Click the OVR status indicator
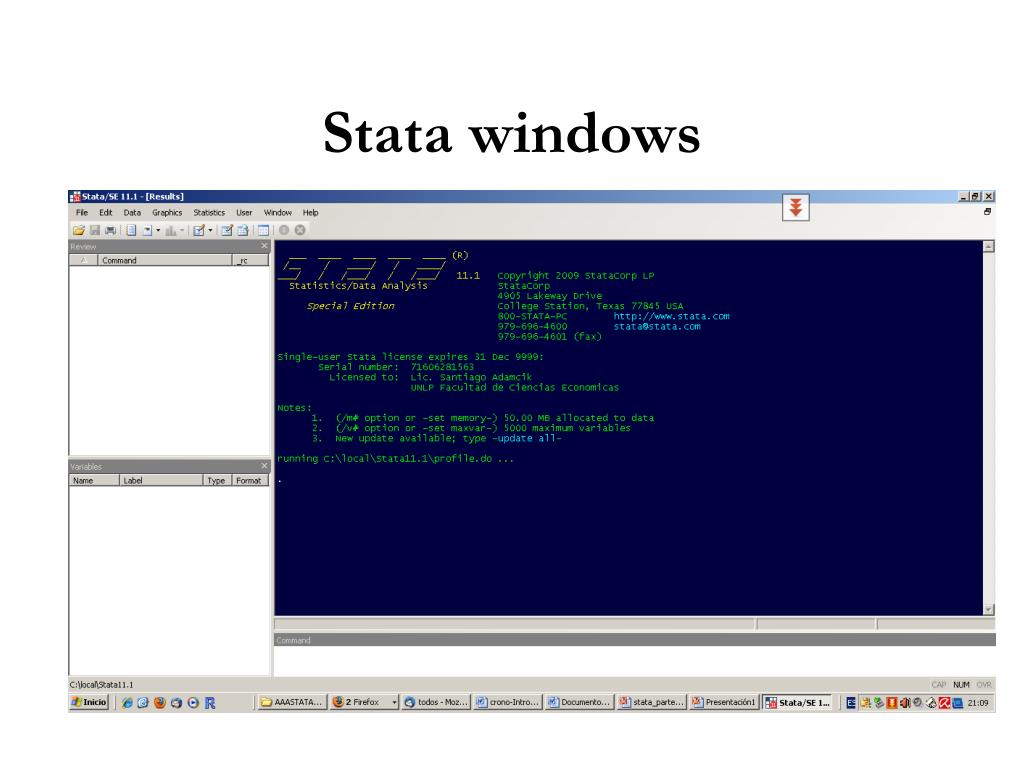The height and width of the screenshot is (768, 1024). (984, 684)
